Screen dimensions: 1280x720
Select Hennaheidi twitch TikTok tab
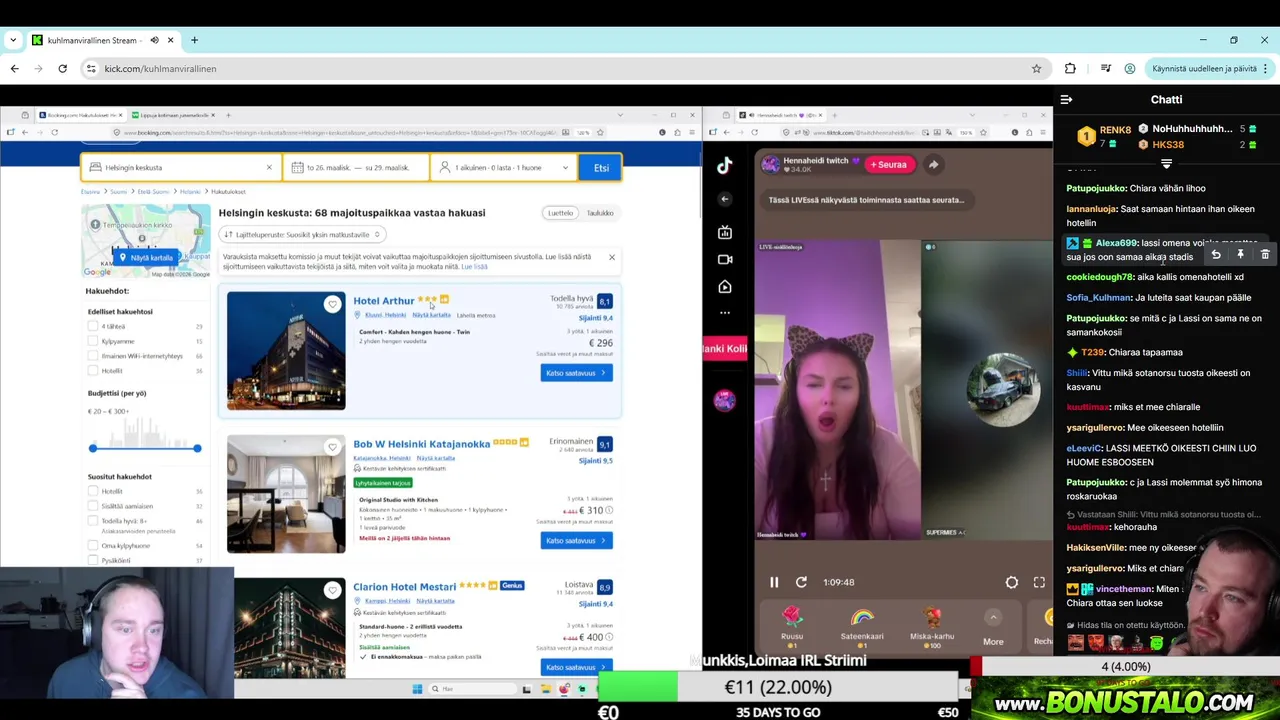(x=781, y=115)
